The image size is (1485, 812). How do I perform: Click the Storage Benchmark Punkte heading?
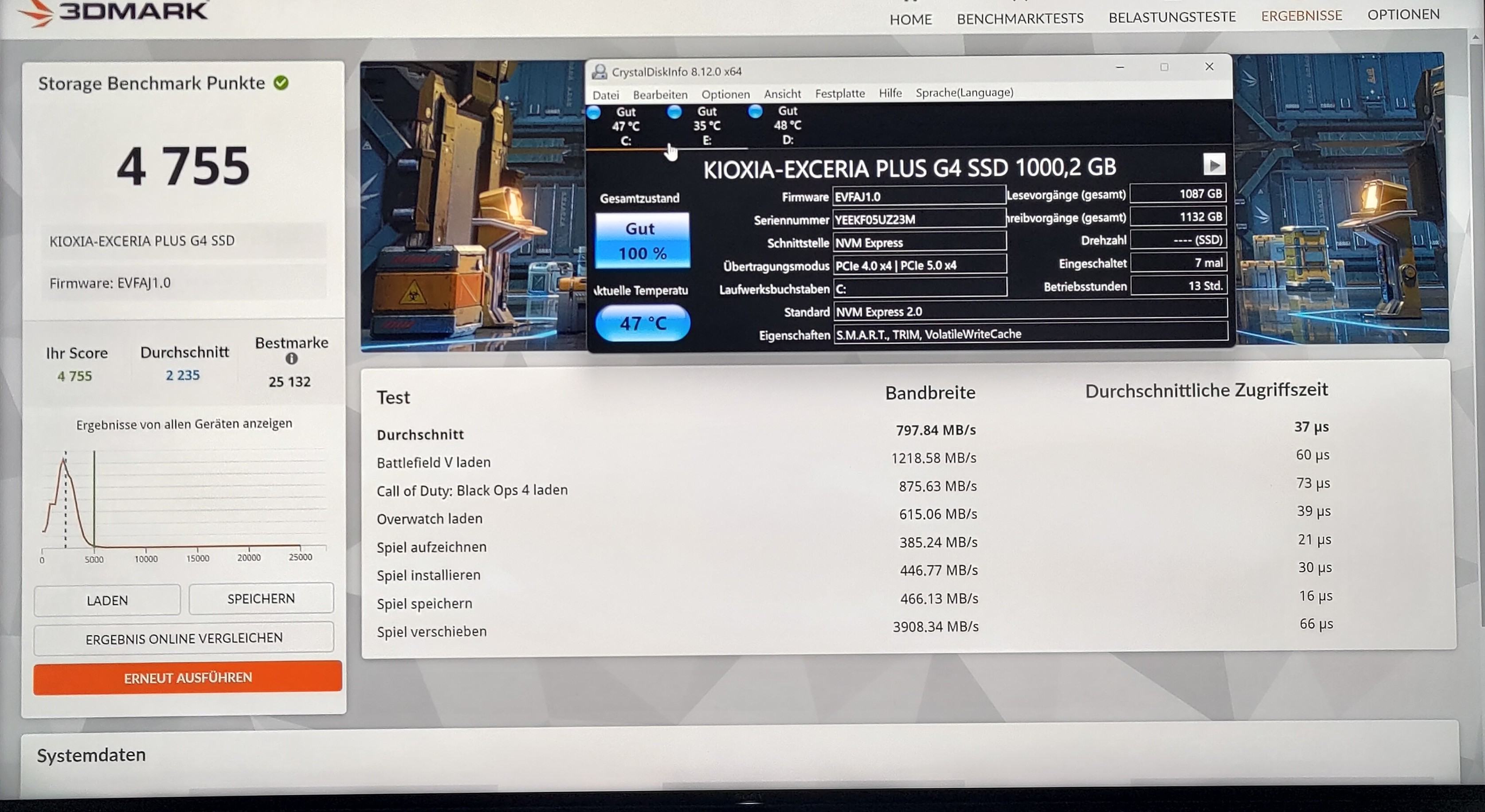click(151, 84)
